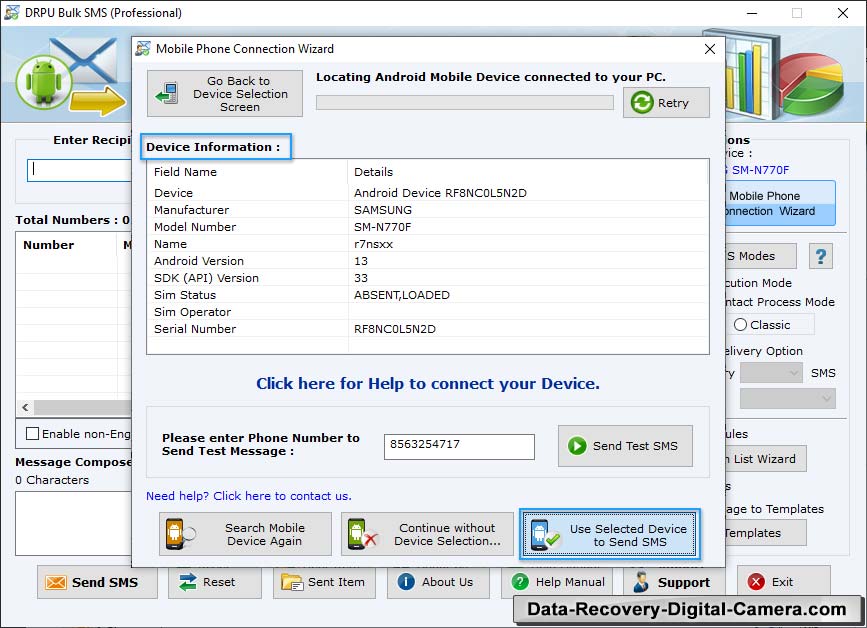Click the envelope icon on Send SMS button
The height and width of the screenshot is (628, 867).
55,583
